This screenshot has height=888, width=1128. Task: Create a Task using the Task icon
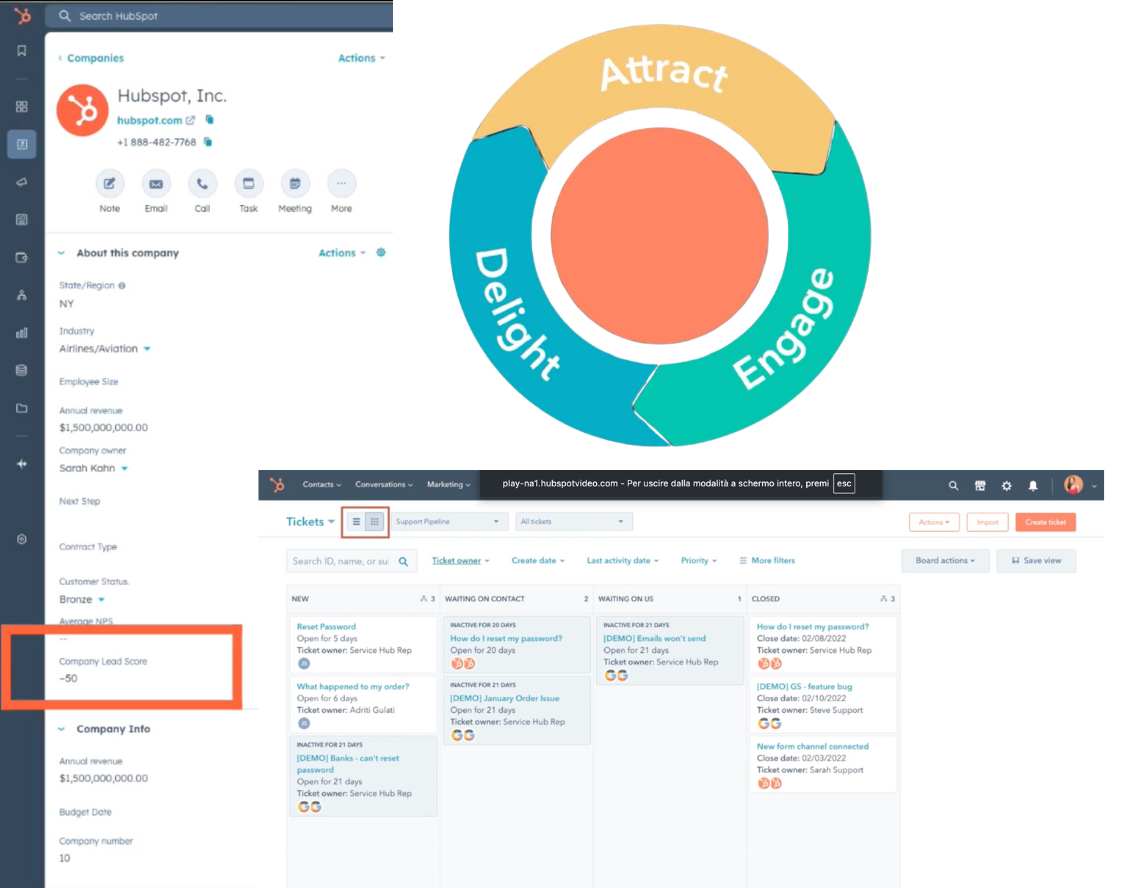[x=248, y=184]
